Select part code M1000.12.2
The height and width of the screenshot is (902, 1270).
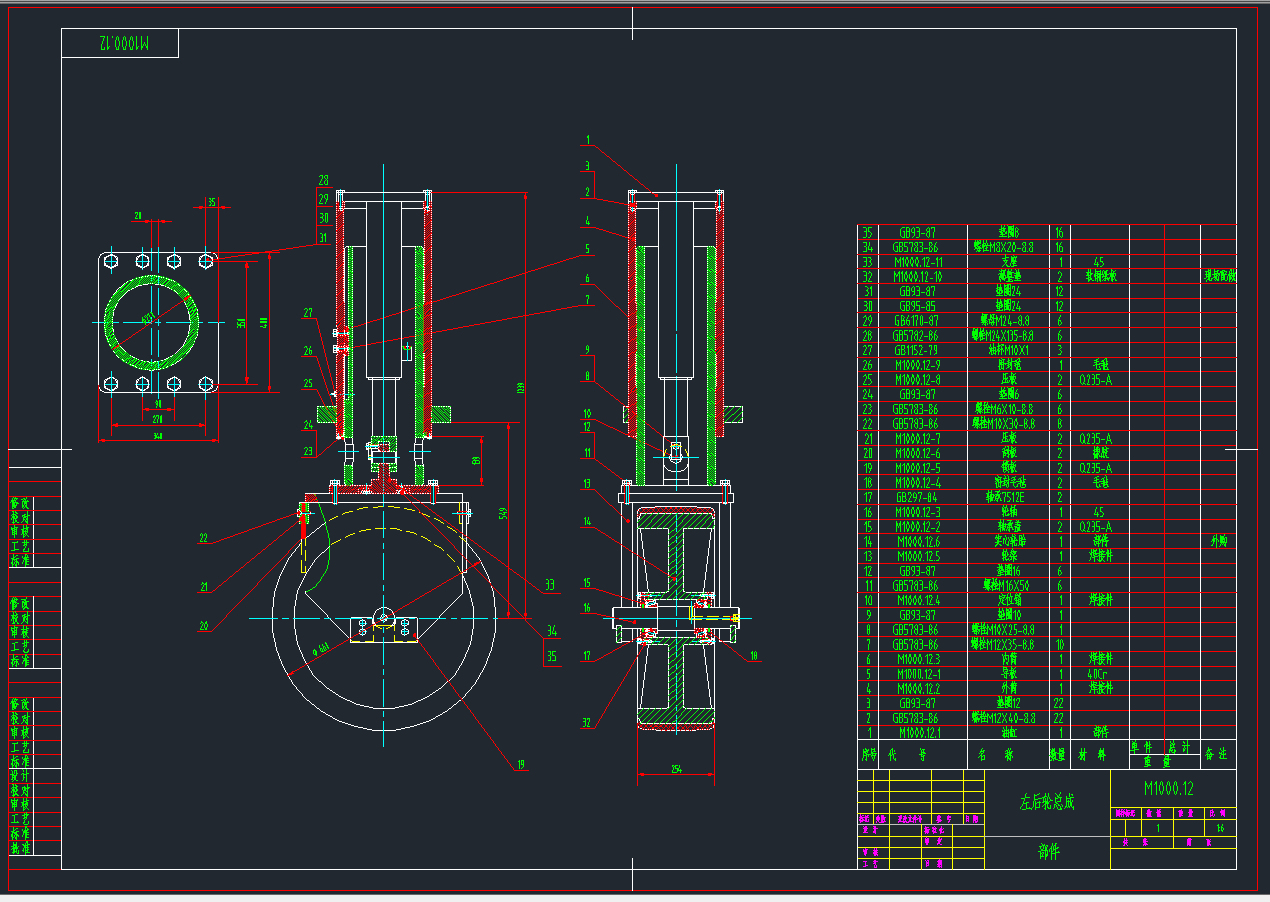click(918, 688)
